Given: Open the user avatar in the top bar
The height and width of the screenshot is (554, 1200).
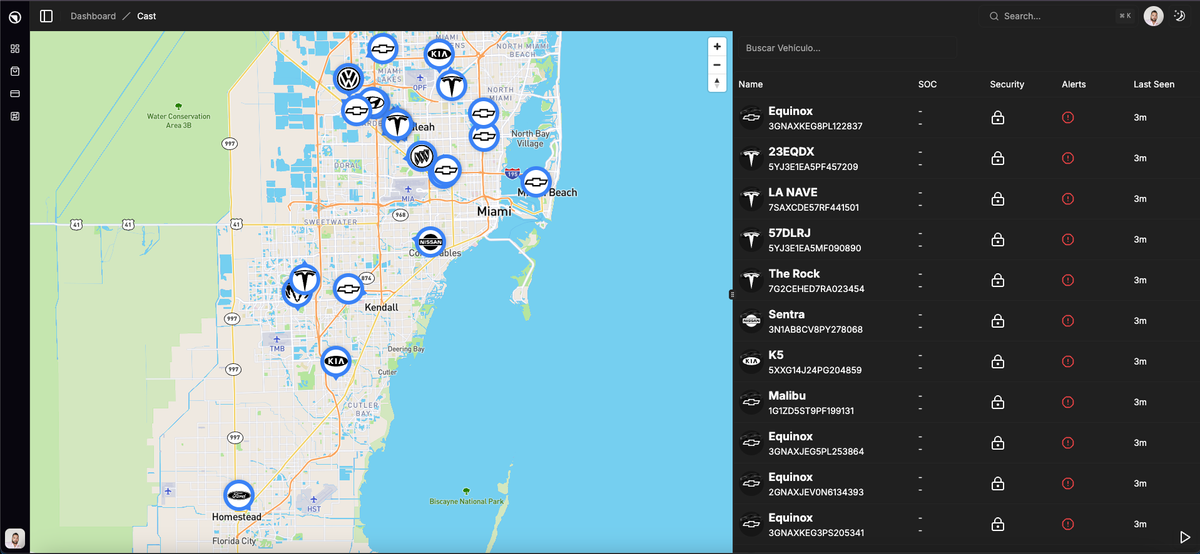Looking at the screenshot, I should 1153,16.
